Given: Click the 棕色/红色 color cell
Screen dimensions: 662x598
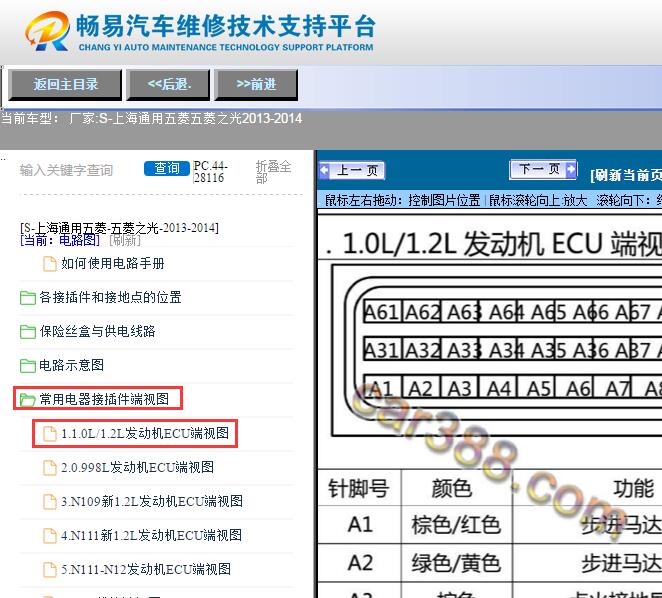Looking at the screenshot, I should [456, 525].
